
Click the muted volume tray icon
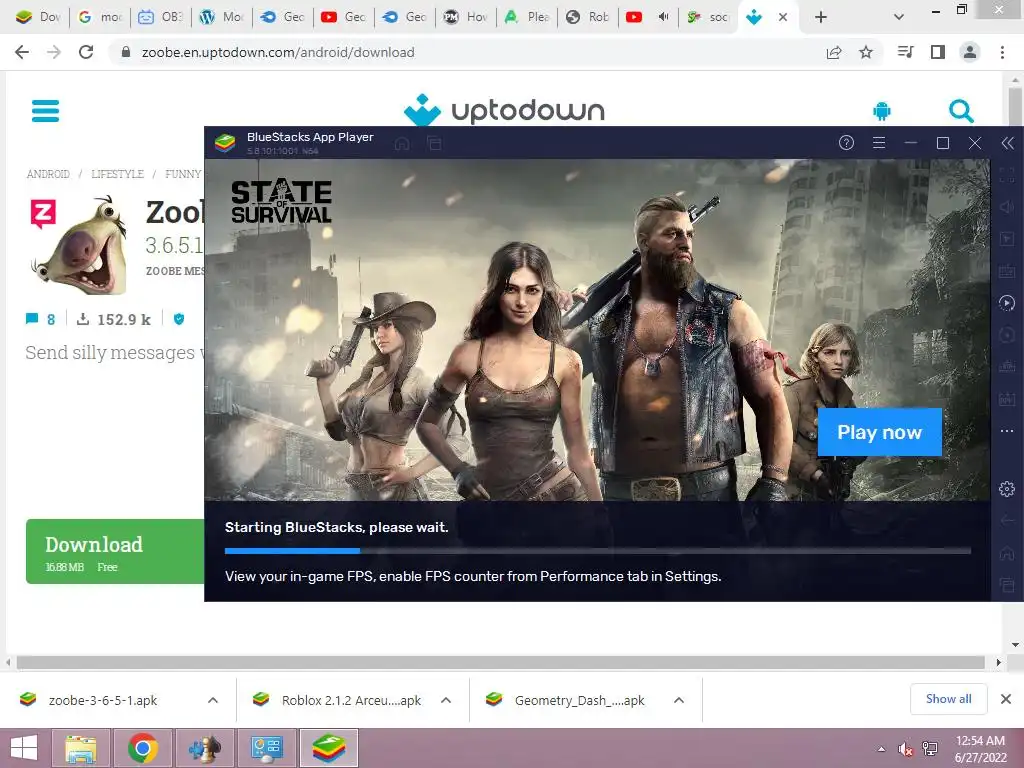click(906, 749)
